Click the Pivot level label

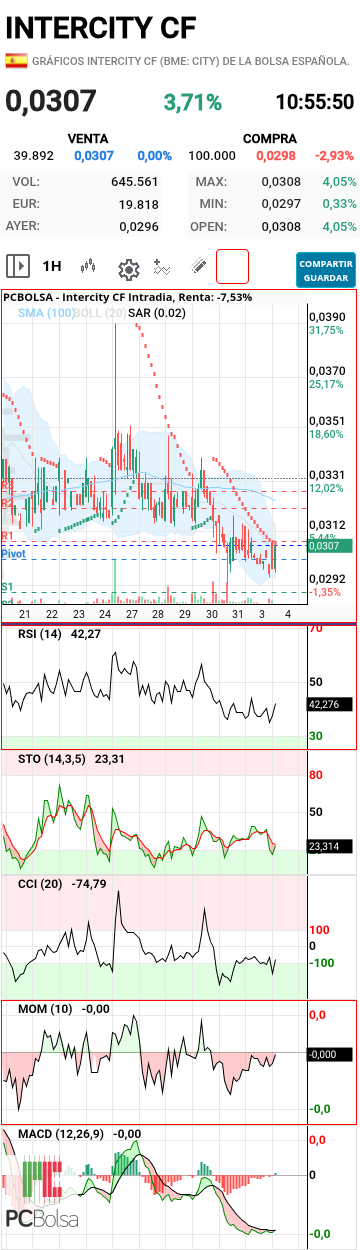coord(13,553)
